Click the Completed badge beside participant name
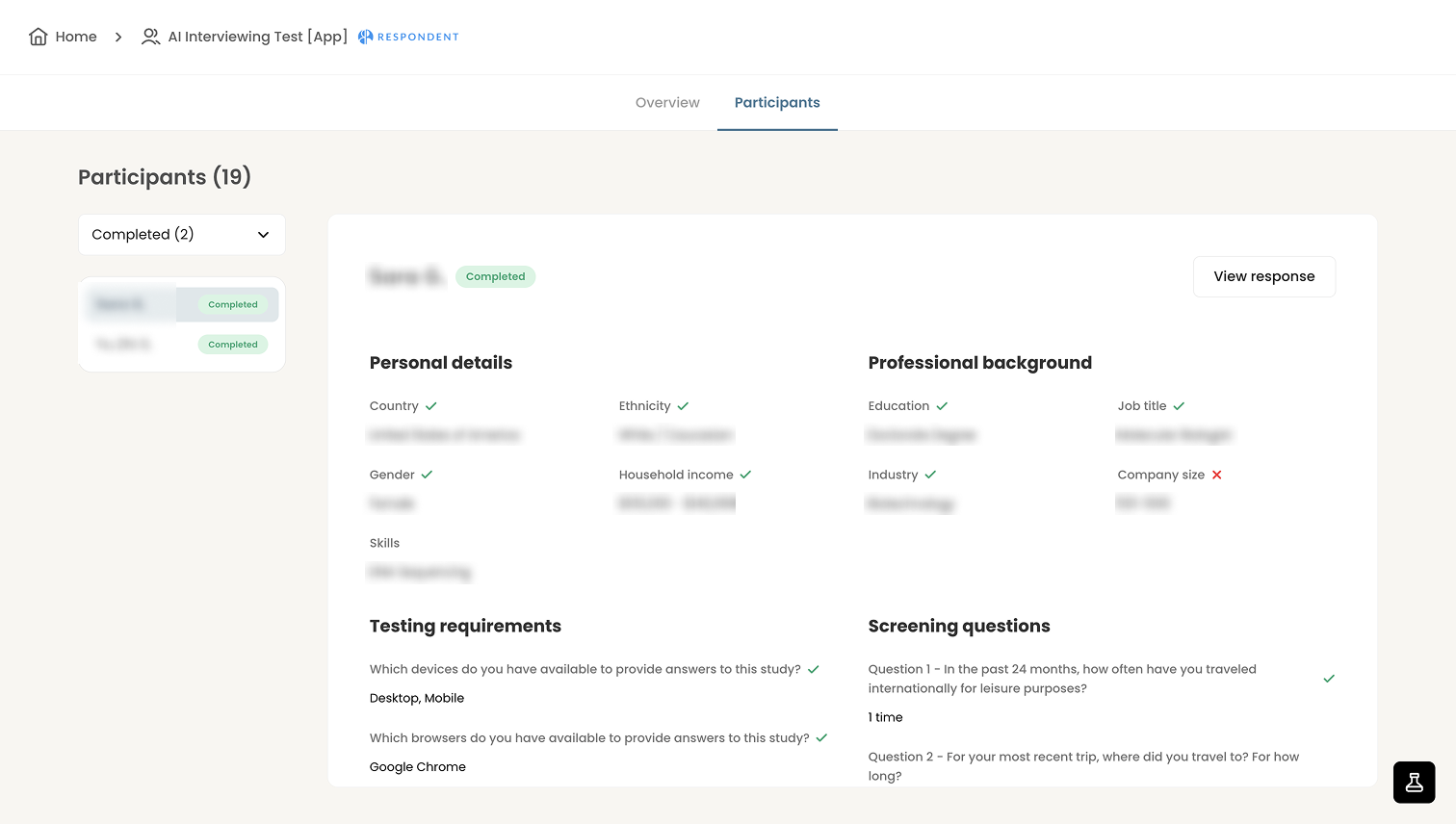 point(496,276)
